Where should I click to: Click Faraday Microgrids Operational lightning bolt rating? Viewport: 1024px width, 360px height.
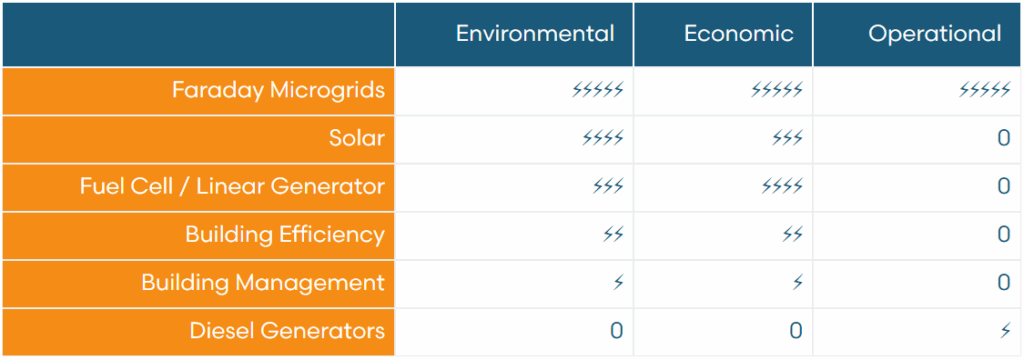(x=985, y=90)
